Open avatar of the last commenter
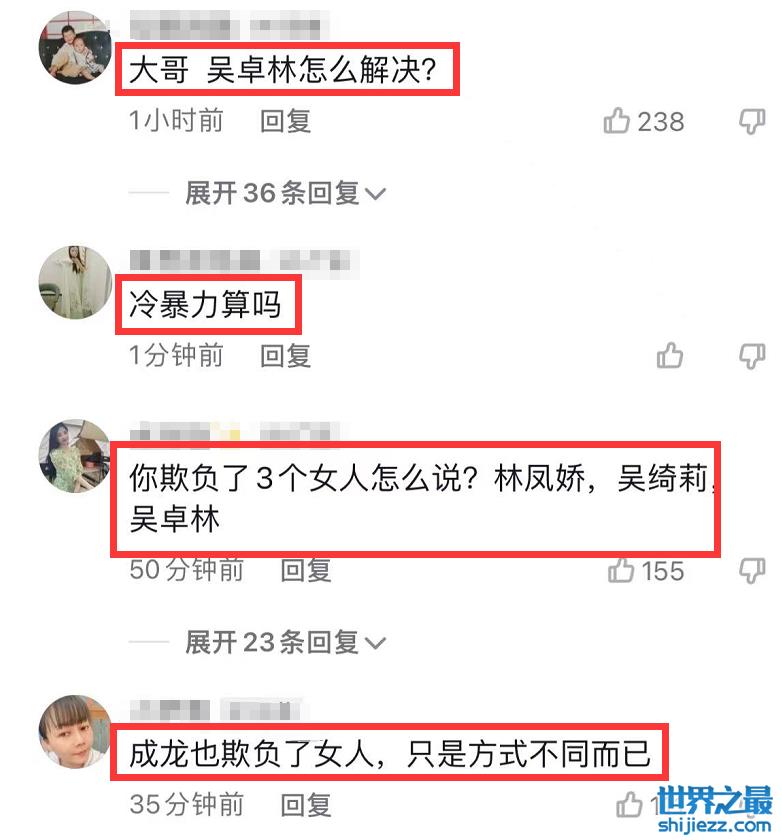 click(75, 732)
